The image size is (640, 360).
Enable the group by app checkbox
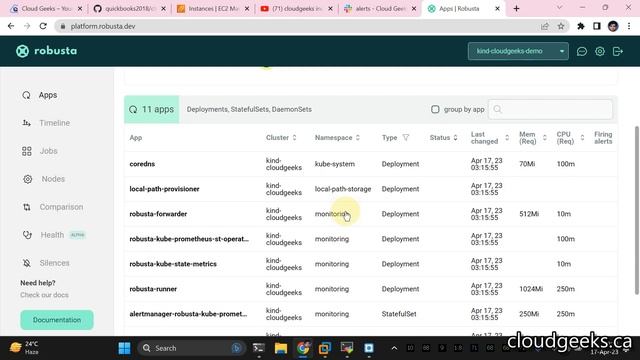coord(435,109)
